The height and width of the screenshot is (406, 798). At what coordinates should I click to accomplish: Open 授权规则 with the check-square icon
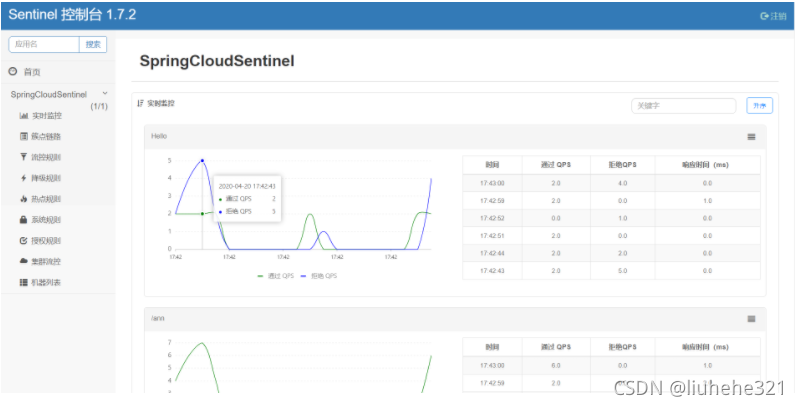click(x=23, y=241)
